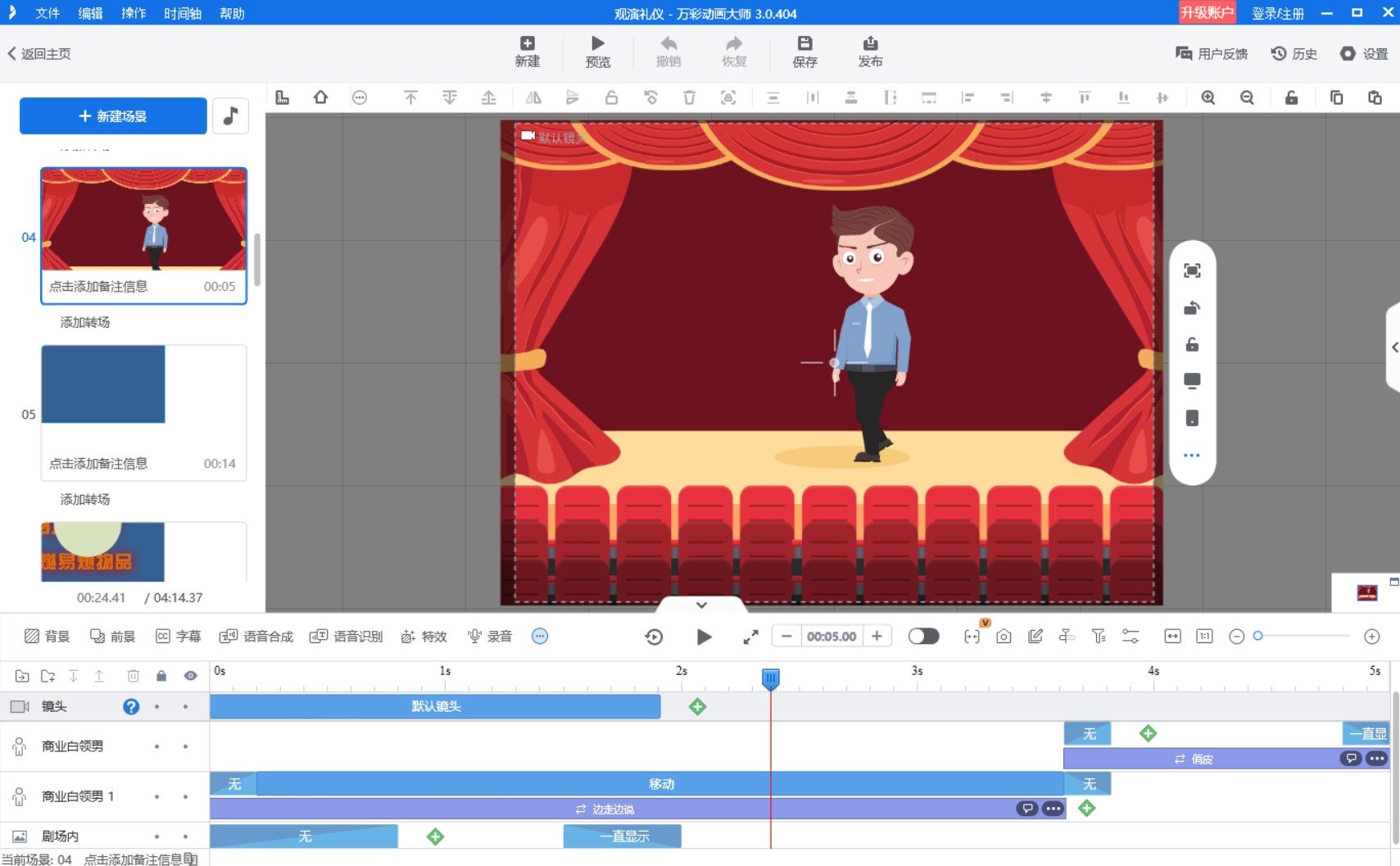Click 登录/注册 link
The image size is (1400, 866).
(1277, 13)
